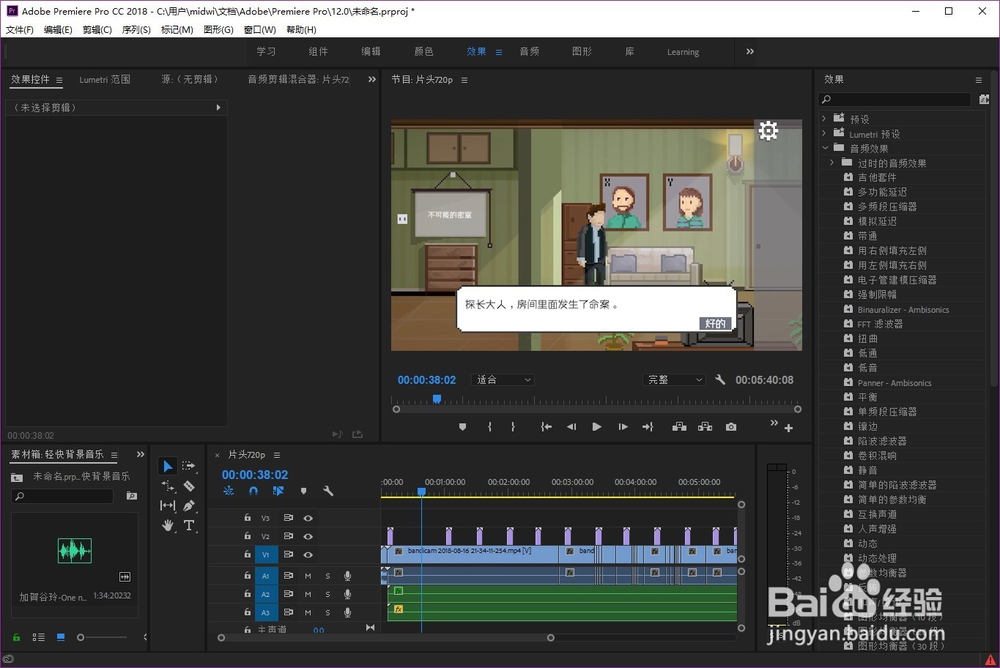Screen dimensions: 1000x668
Task: Switch media bin to list view
Action: pos(38,637)
